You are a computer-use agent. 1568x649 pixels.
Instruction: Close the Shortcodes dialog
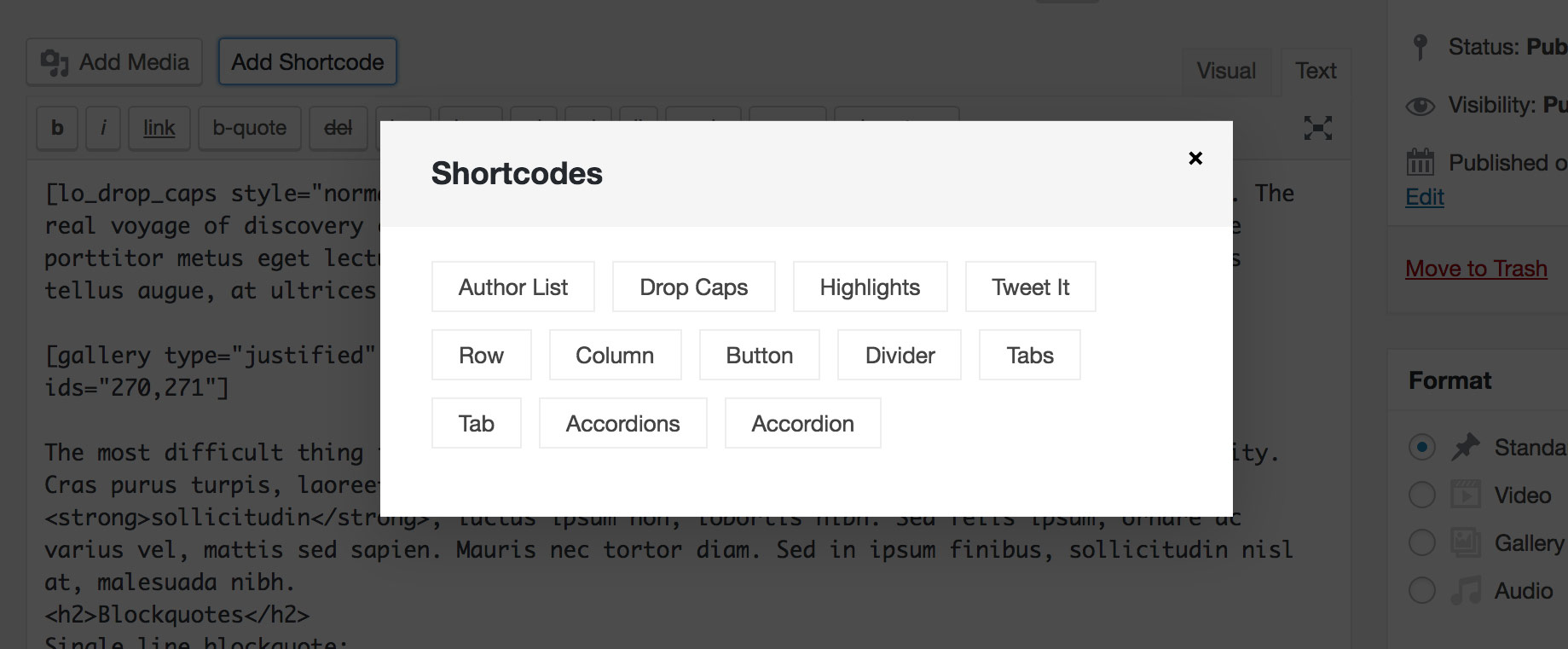[x=1195, y=158]
